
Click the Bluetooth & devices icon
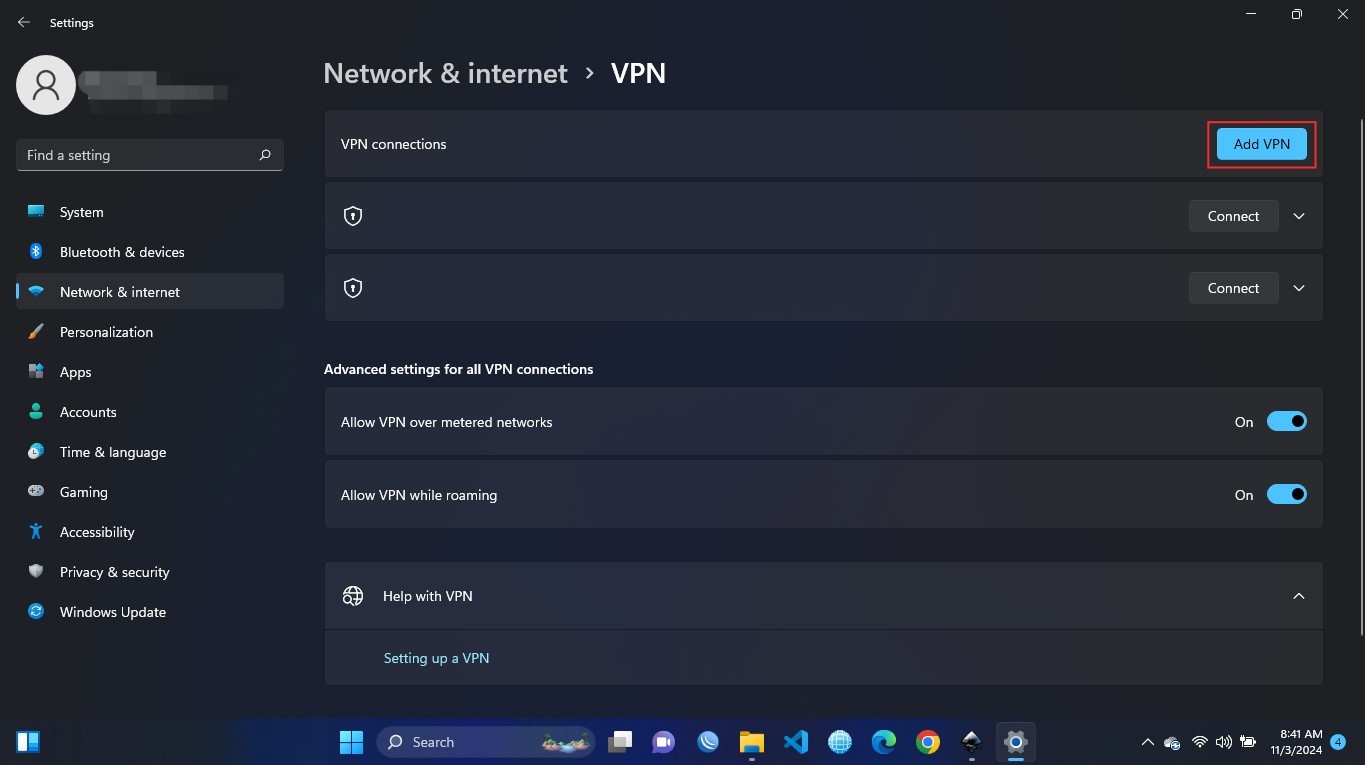tap(36, 252)
